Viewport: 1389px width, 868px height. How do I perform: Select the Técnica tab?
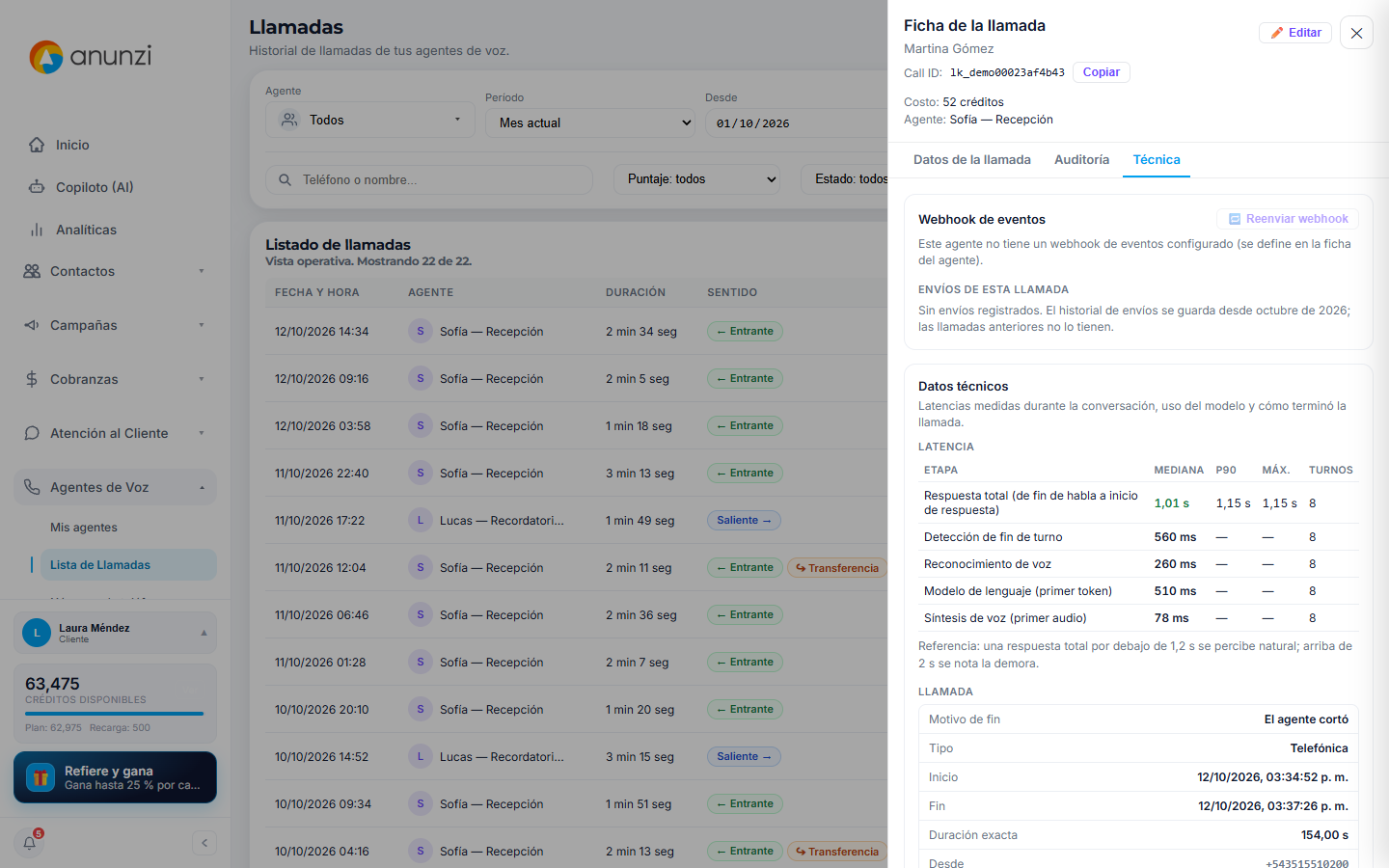(1157, 160)
